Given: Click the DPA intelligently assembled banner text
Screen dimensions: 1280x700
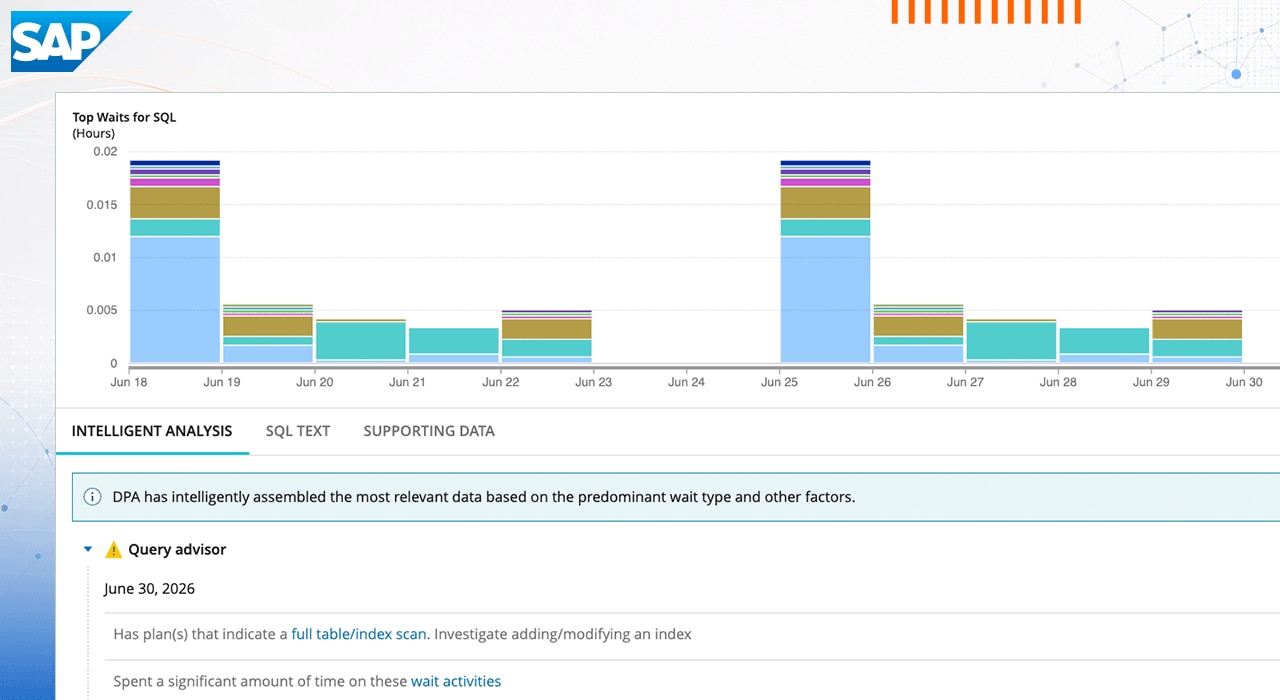Looking at the screenshot, I should (484, 496).
